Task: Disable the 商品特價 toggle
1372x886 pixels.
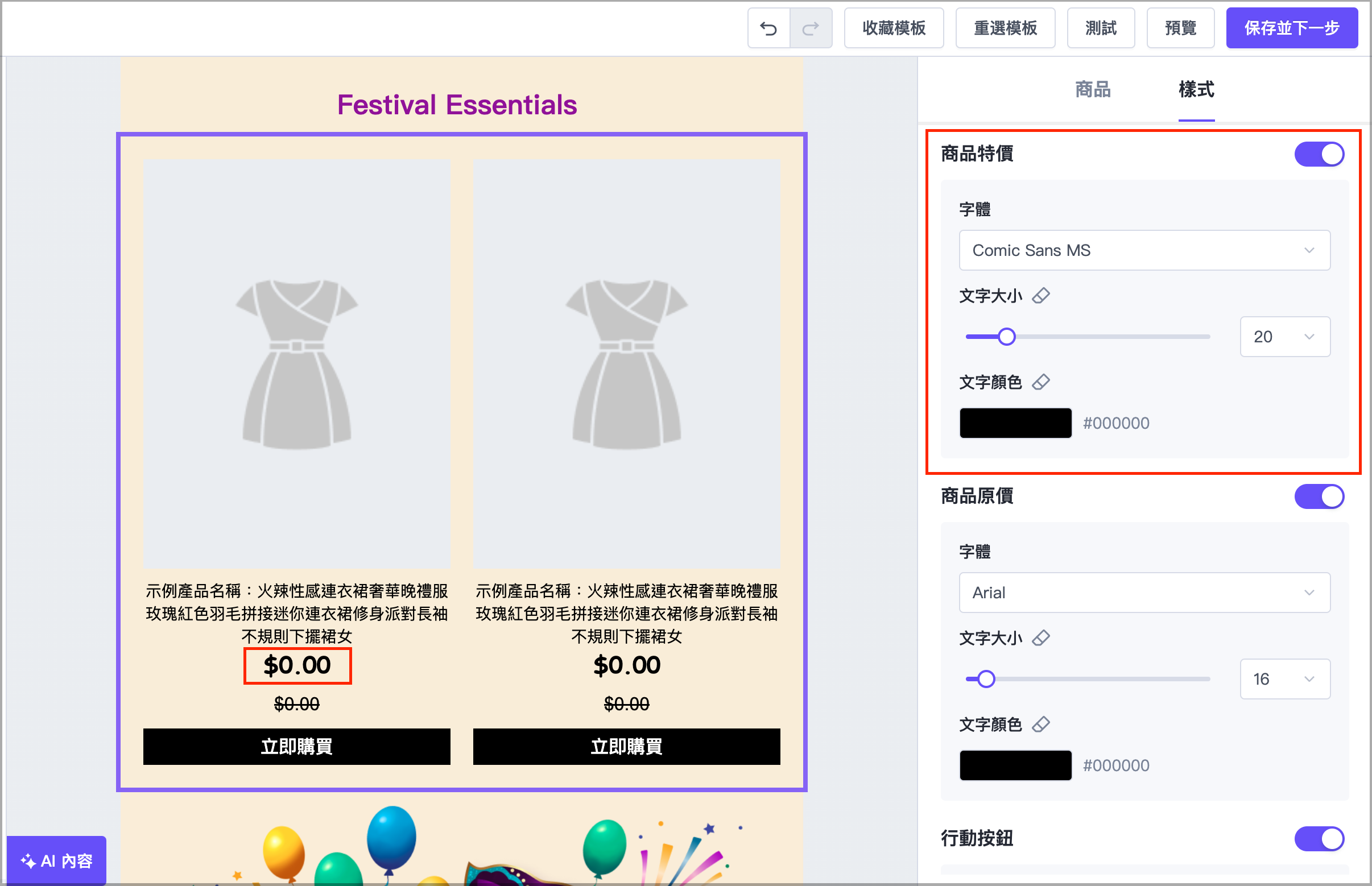Action: pos(1319,154)
